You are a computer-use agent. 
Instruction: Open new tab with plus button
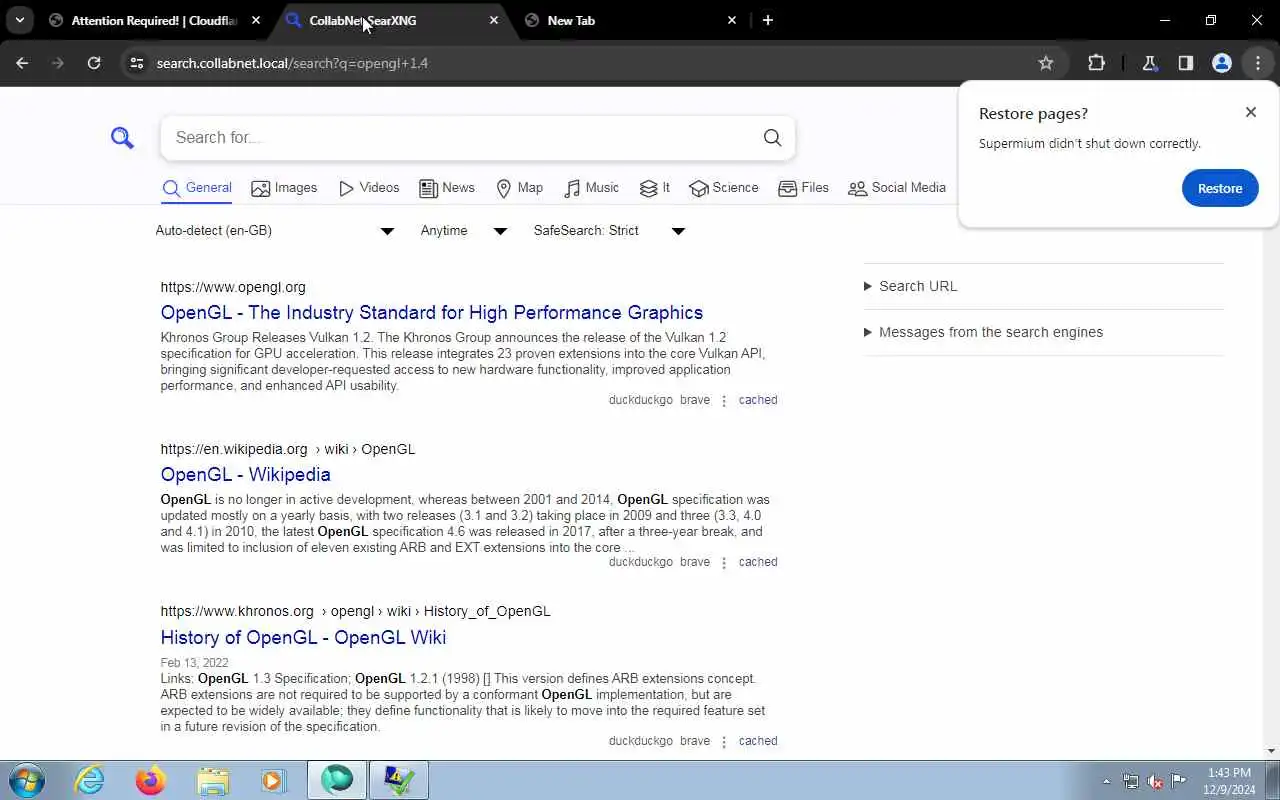pyautogui.click(x=768, y=20)
